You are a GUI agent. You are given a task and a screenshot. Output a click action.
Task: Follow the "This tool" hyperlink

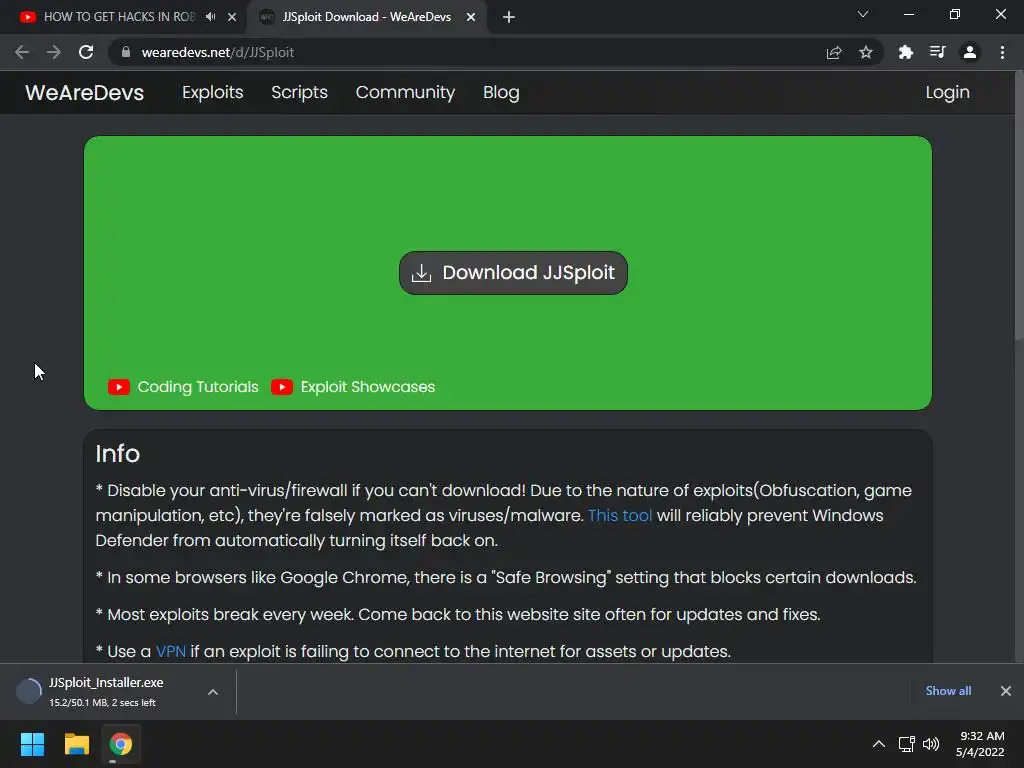click(620, 515)
